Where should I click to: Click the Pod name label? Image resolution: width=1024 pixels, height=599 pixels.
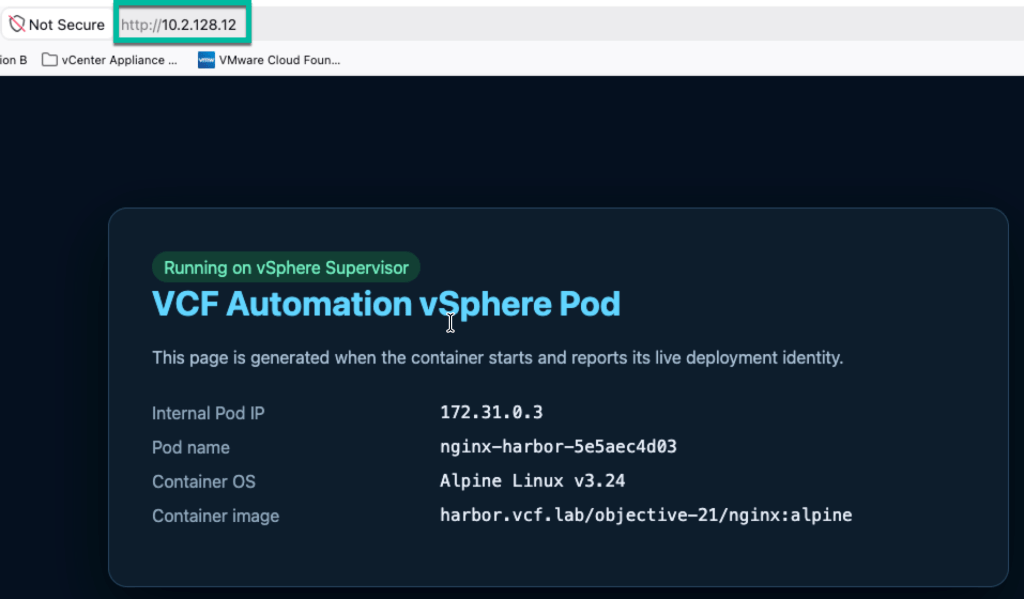[x=191, y=447]
